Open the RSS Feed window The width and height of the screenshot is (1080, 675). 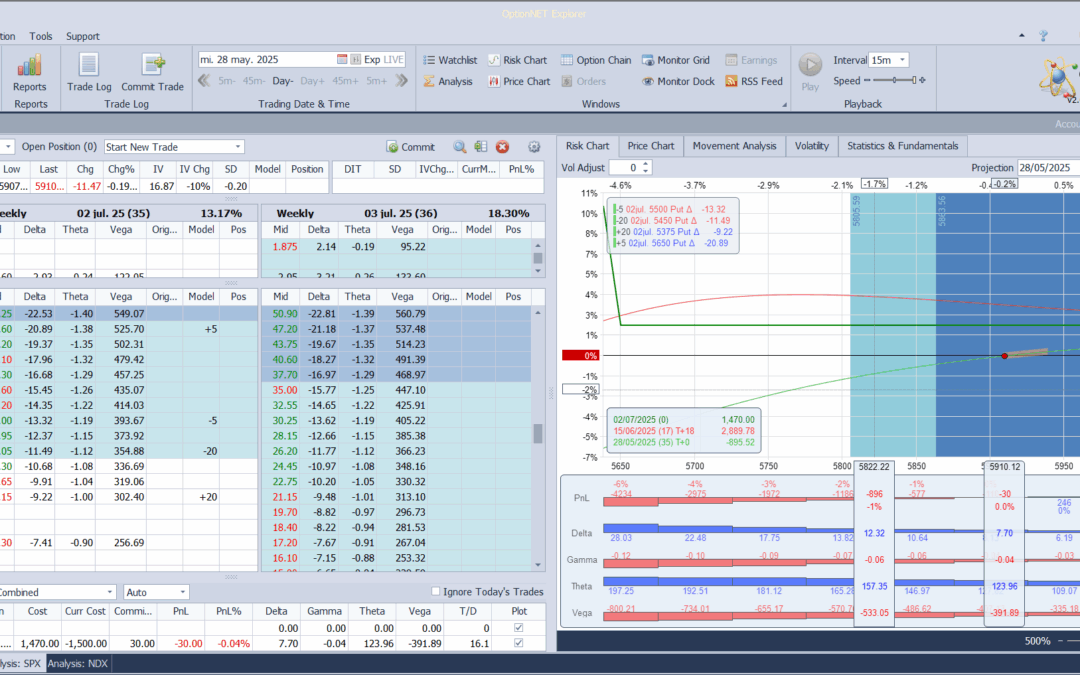tap(753, 82)
